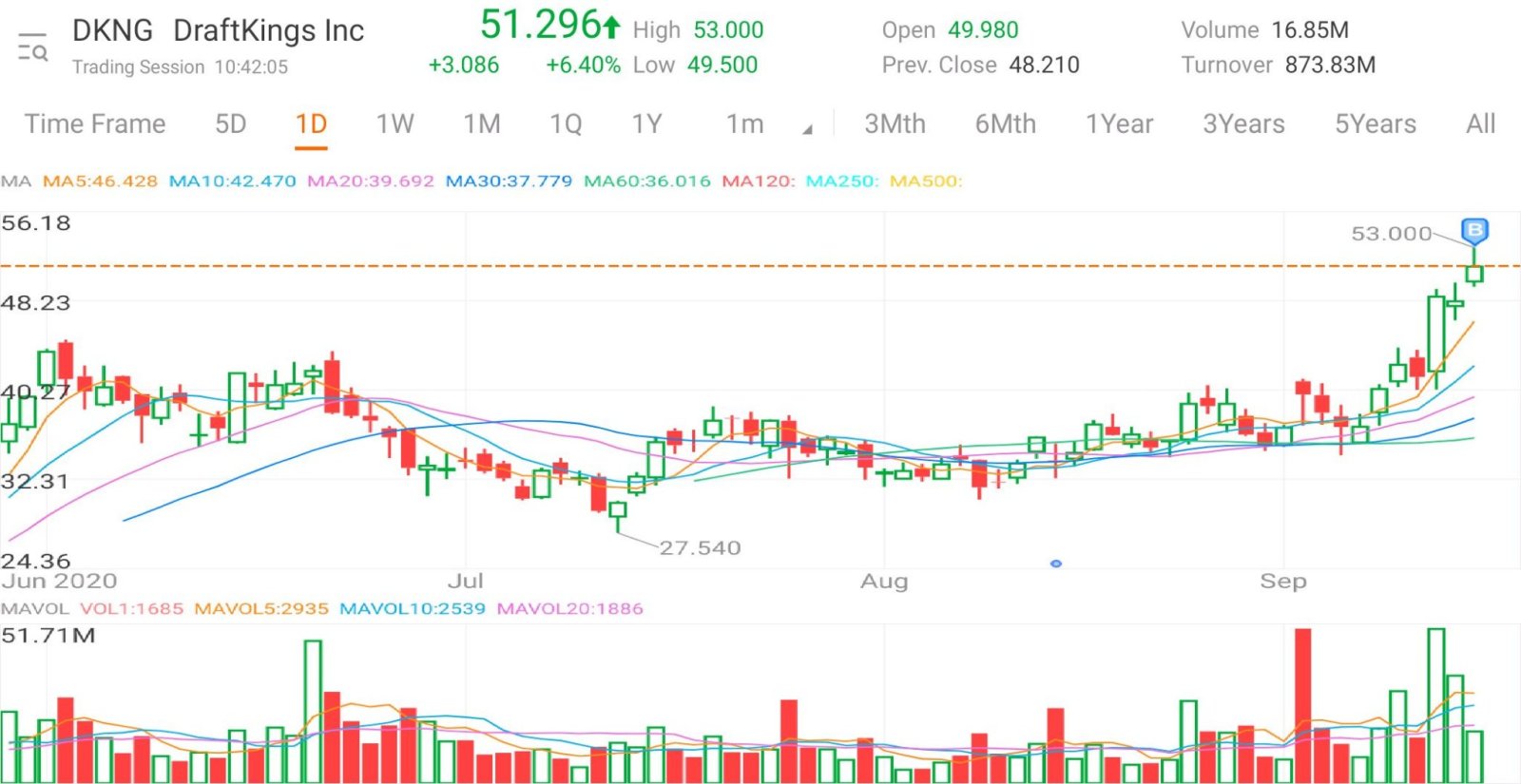Click the Jul date axis label
The image size is (1521, 784).
point(466,581)
